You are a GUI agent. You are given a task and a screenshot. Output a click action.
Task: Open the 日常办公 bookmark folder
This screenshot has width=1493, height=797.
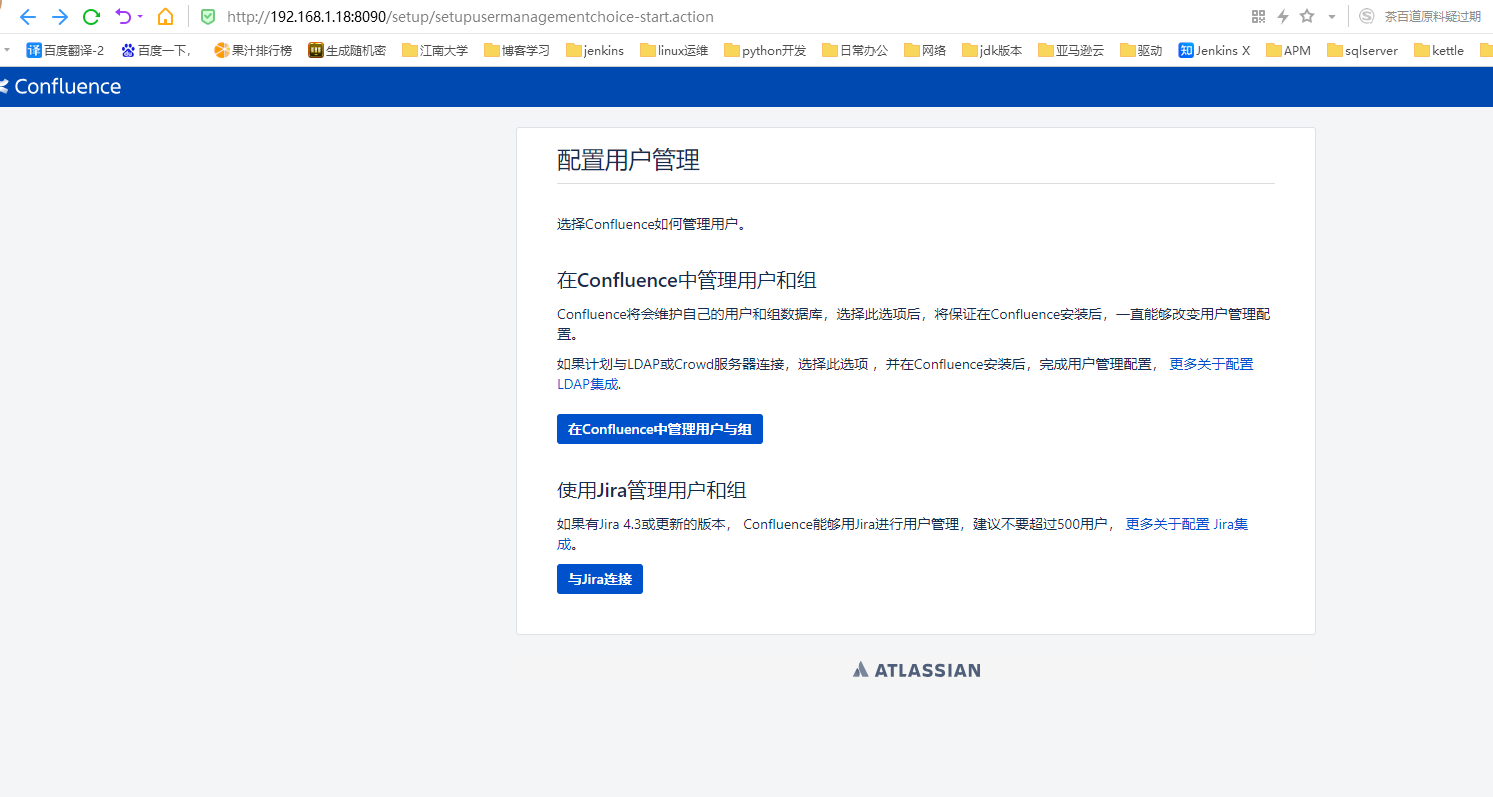click(x=855, y=50)
